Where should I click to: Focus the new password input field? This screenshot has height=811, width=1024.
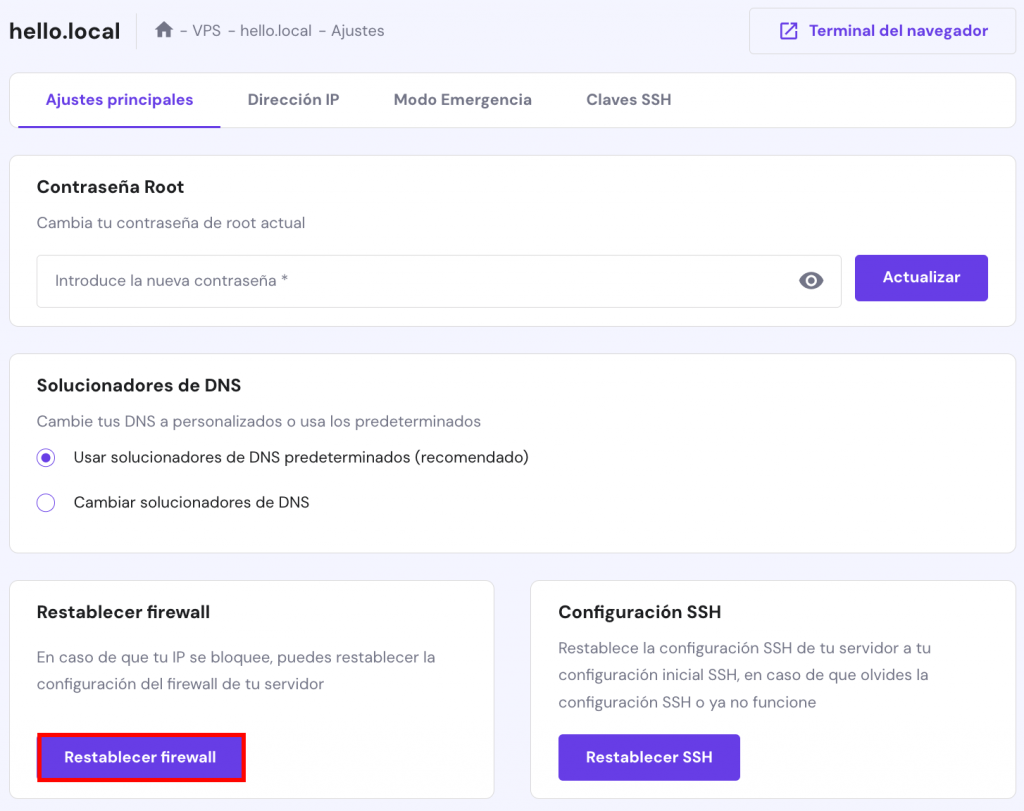point(400,281)
